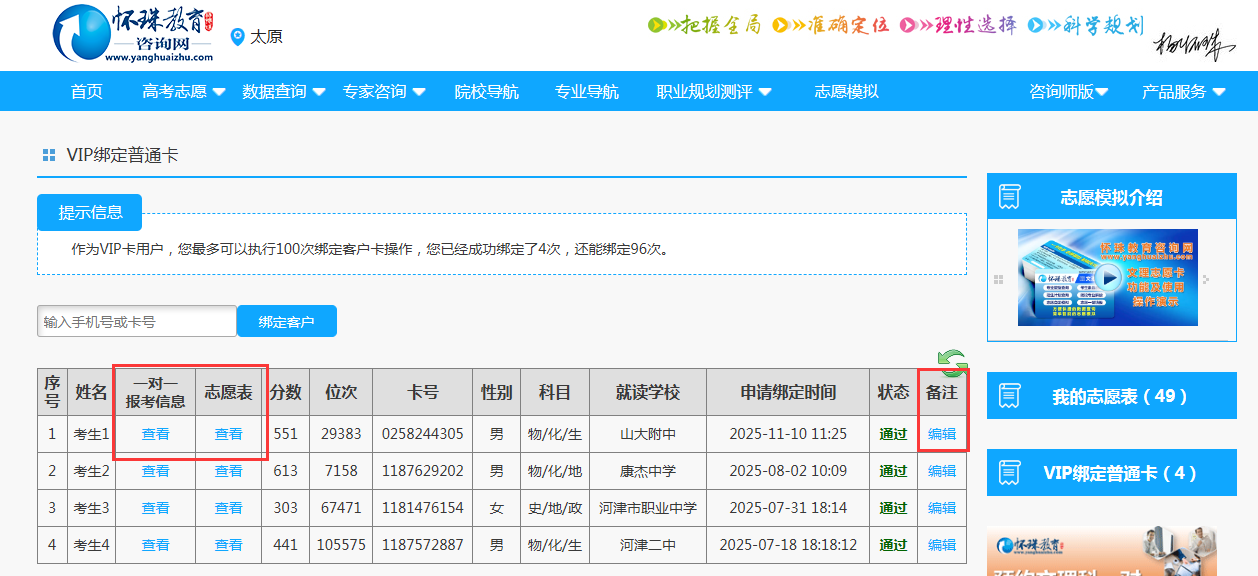
Task: Play the 志愿模拟介绍 video thumbnail
Action: [x=1106, y=277]
